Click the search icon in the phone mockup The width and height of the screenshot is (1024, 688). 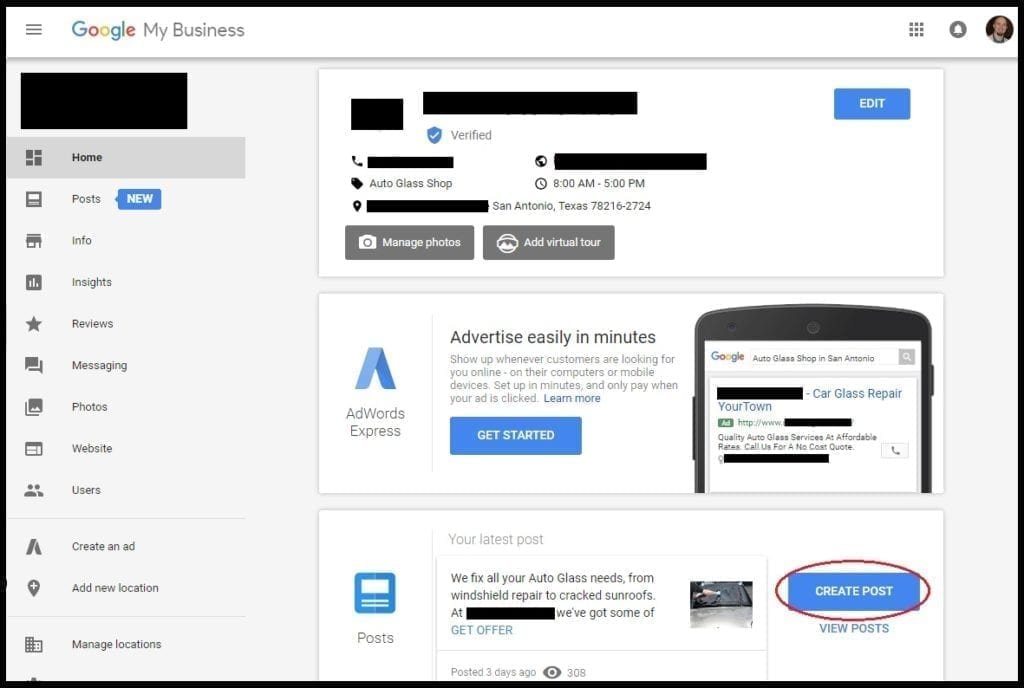click(906, 357)
